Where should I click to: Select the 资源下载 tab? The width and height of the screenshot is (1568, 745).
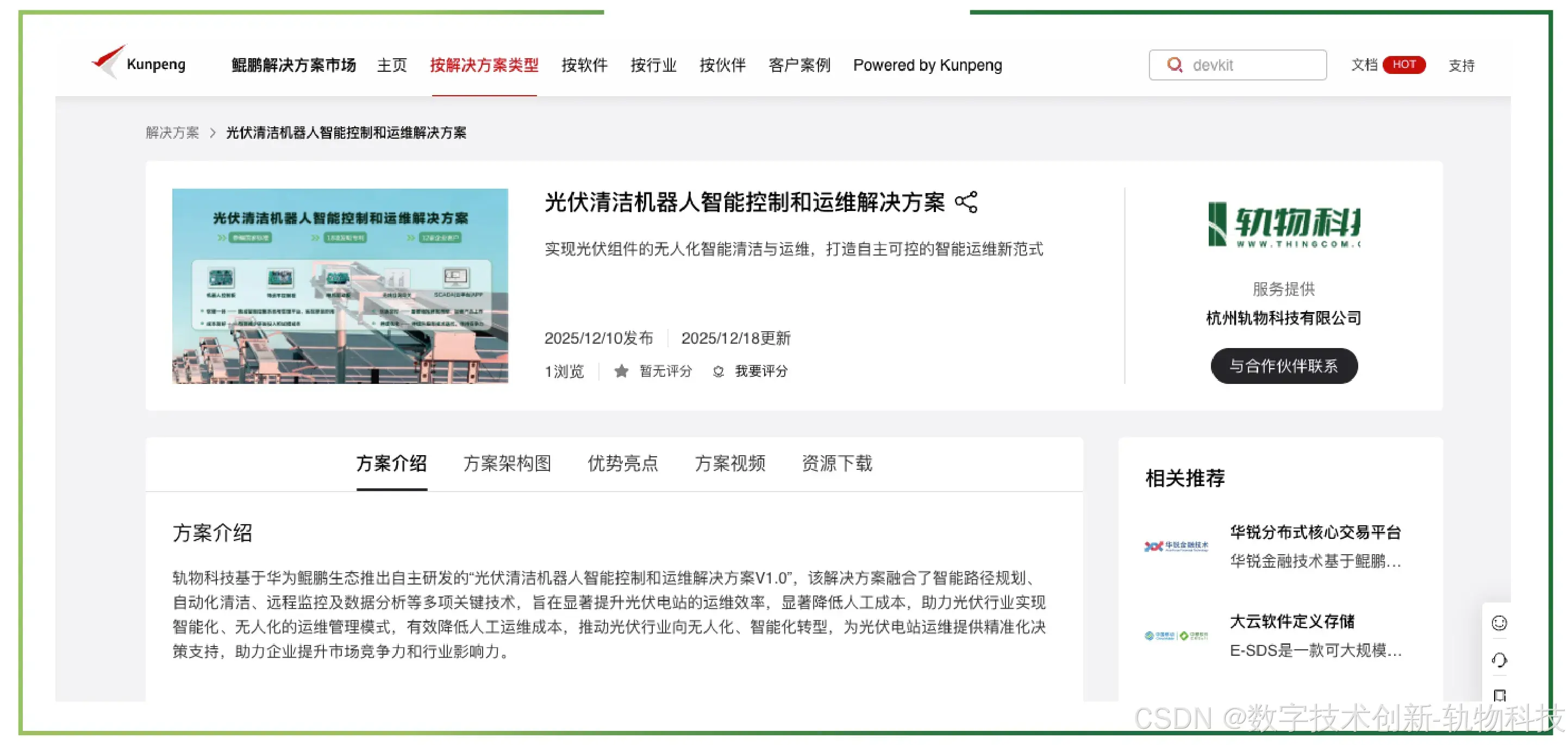[x=836, y=463]
